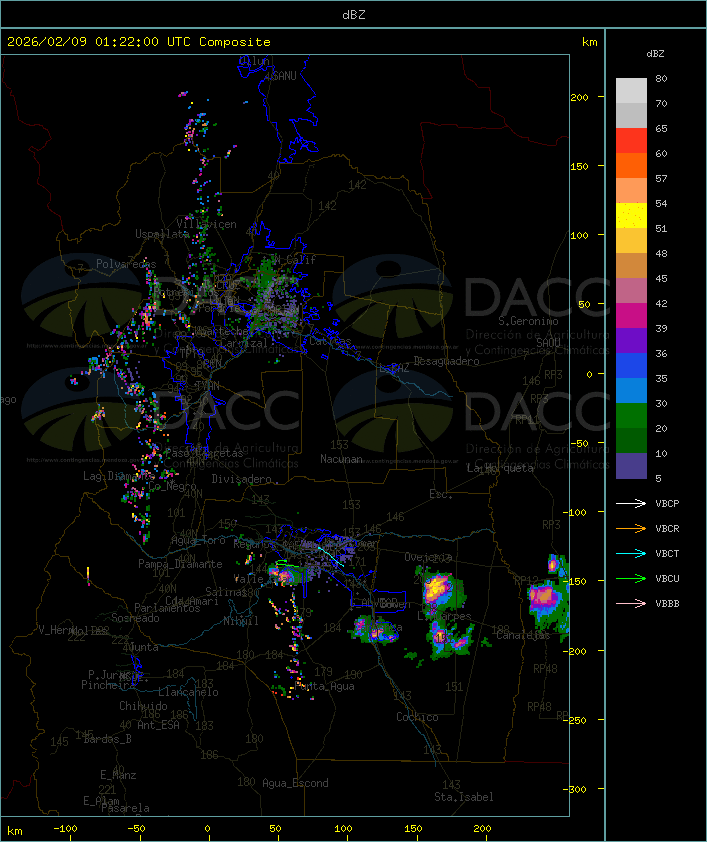Pick the purple 36–39 dBZ swatch
Screen dimensions: 707x842
point(631,341)
